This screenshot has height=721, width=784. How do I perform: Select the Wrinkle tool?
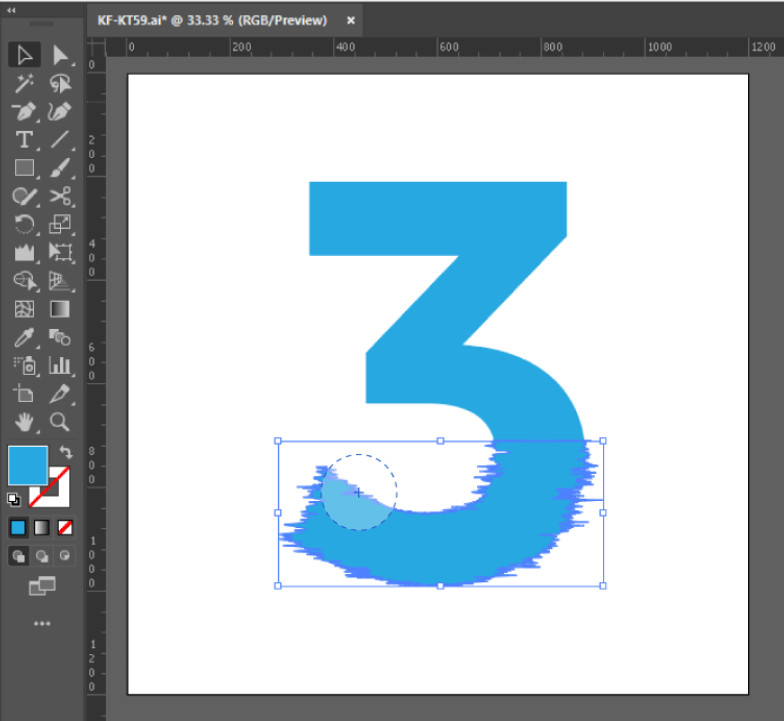pyautogui.click(x=24, y=252)
